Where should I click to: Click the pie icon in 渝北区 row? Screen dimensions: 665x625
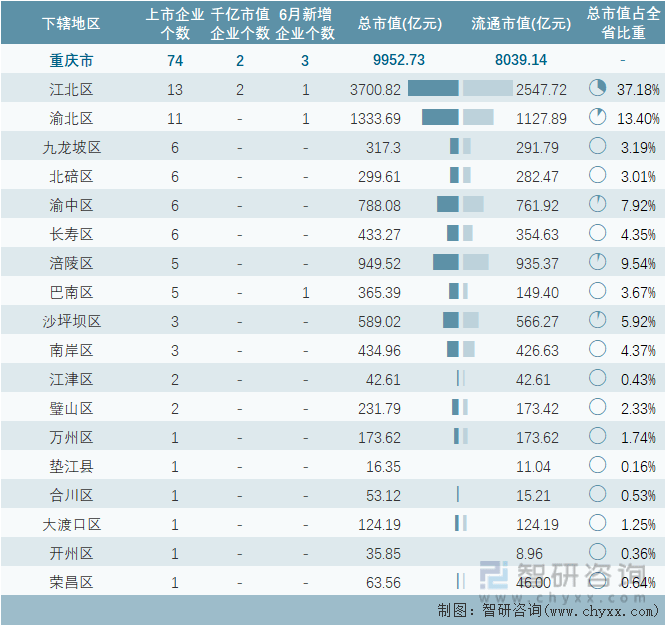[x=598, y=118]
